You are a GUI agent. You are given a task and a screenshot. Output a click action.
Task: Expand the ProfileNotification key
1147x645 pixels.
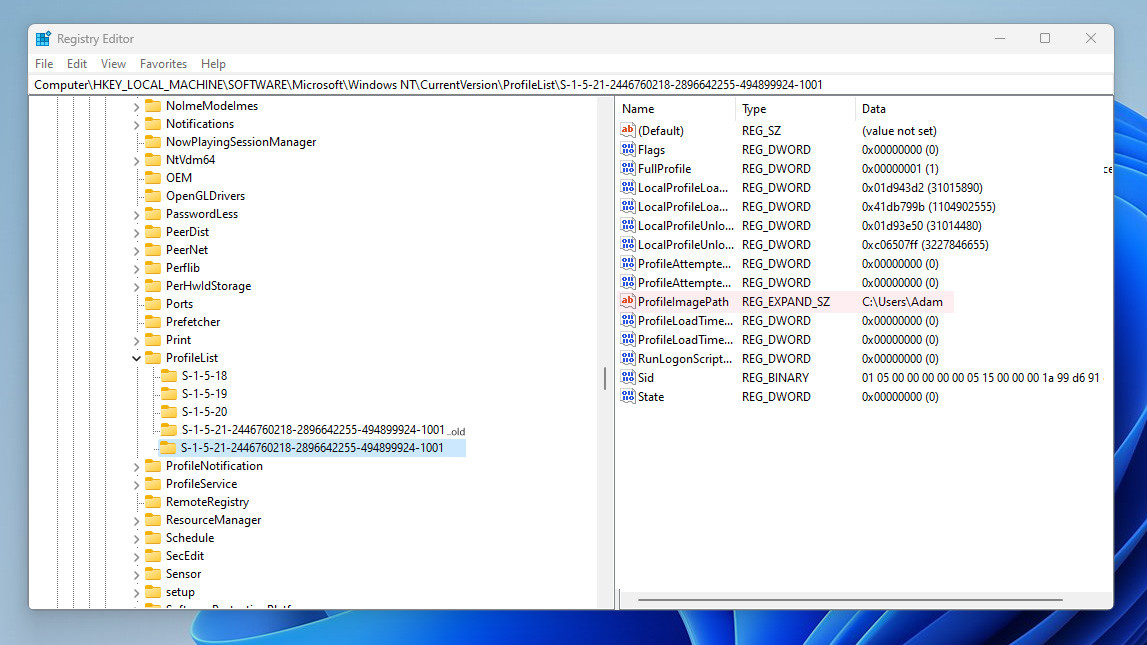coord(136,467)
